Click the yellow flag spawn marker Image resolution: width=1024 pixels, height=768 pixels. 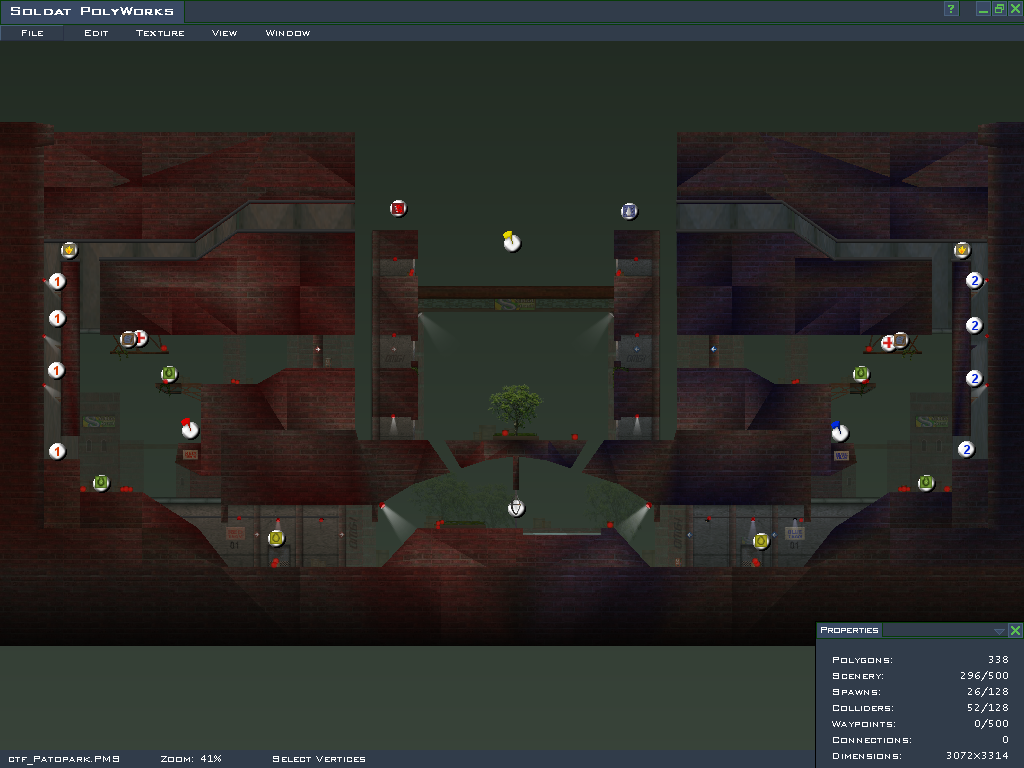click(512, 242)
